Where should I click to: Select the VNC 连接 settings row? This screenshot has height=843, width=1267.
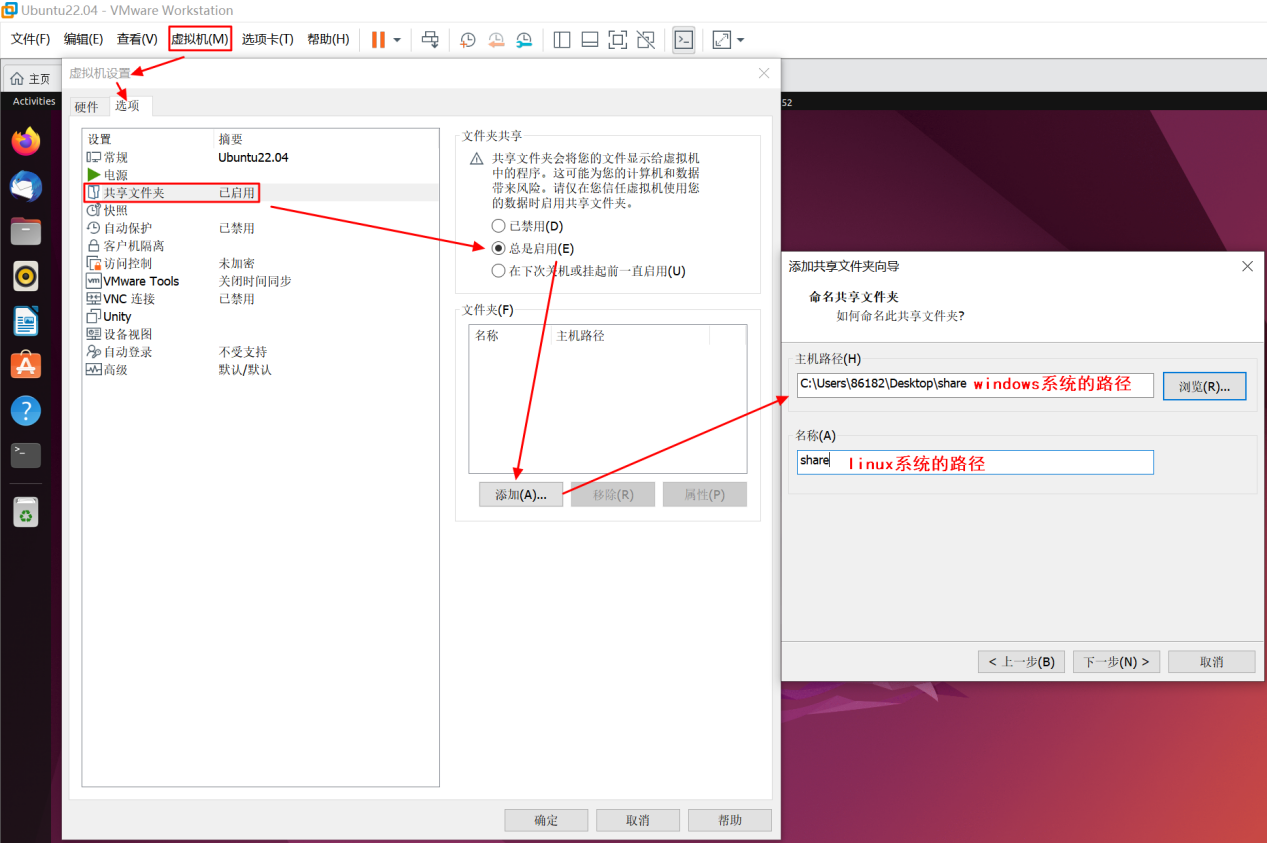pyautogui.click(x=261, y=299)
